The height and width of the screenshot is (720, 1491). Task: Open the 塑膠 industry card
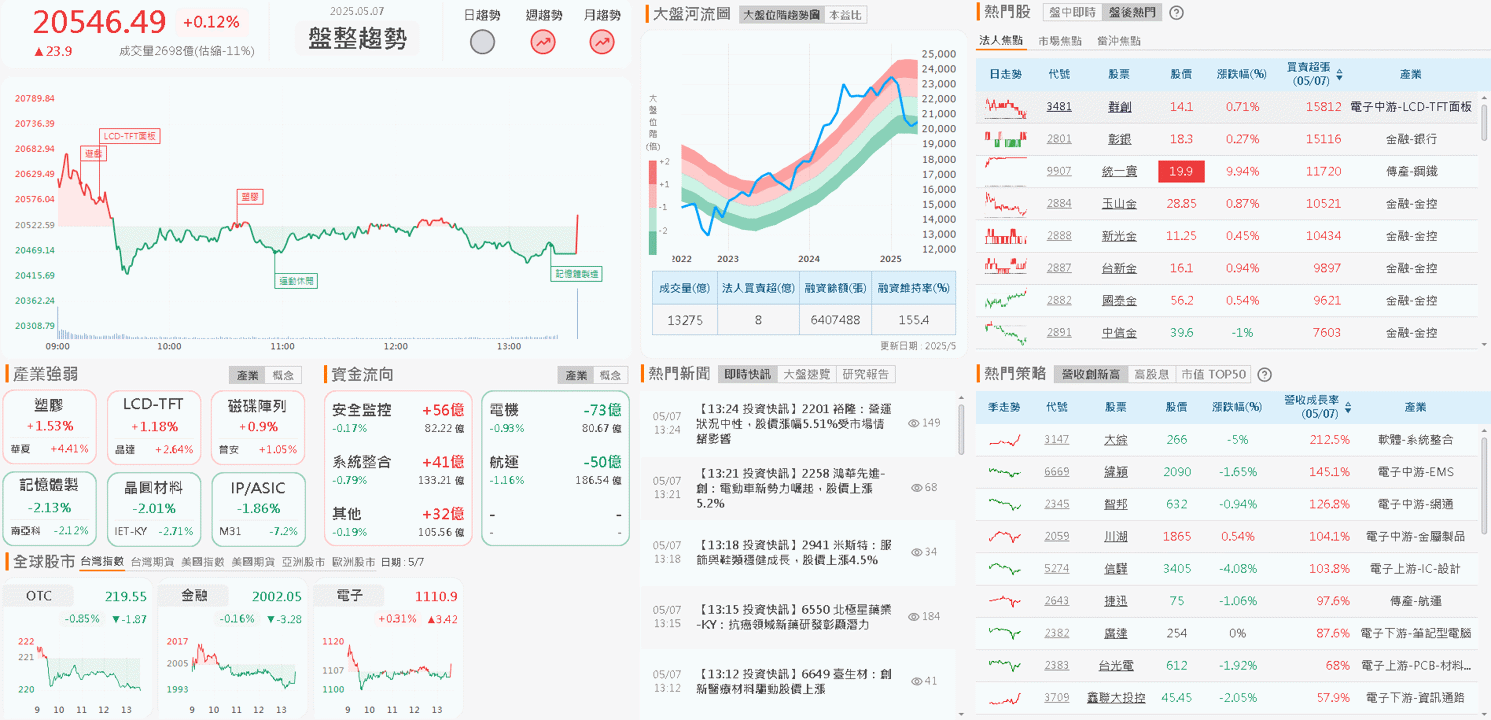click(50, 427)
